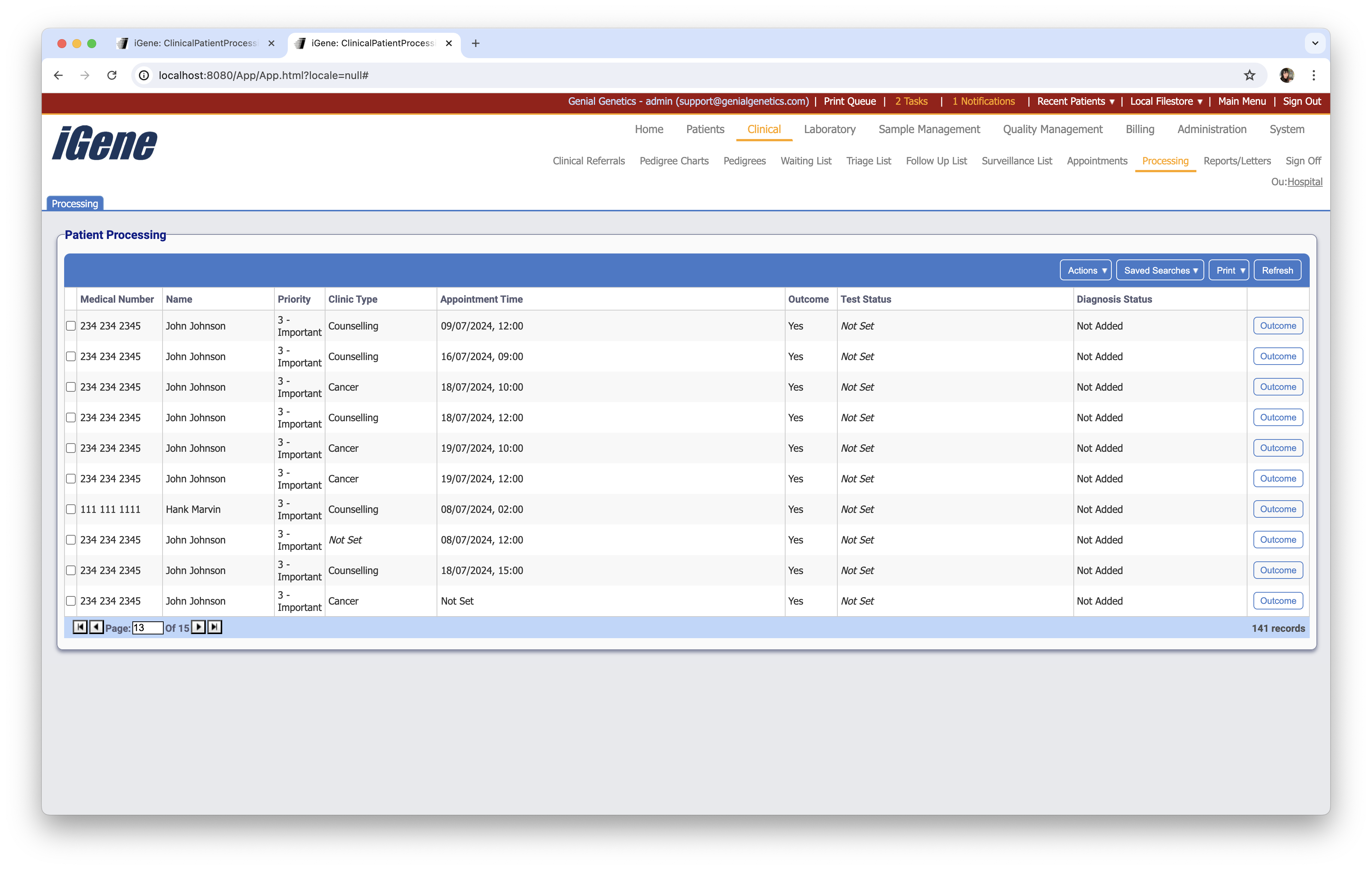Tick the checkbox on the last table row

[71, 601]
